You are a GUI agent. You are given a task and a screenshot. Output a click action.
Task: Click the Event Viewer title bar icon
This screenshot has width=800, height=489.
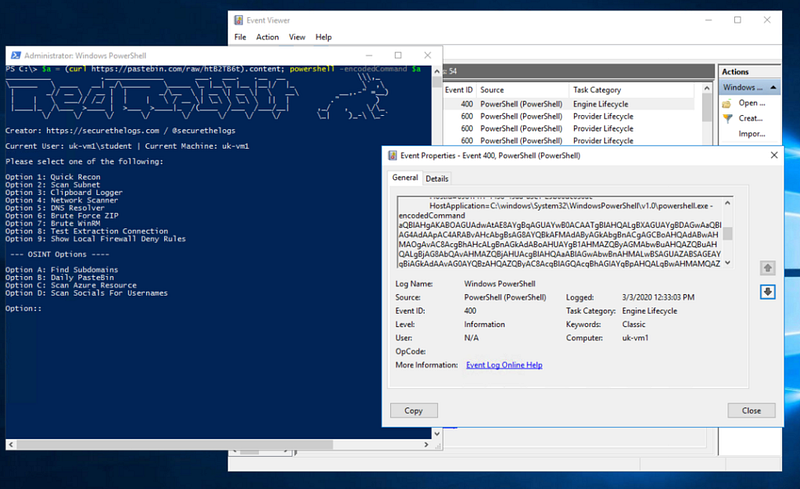(x=238, y=20)
